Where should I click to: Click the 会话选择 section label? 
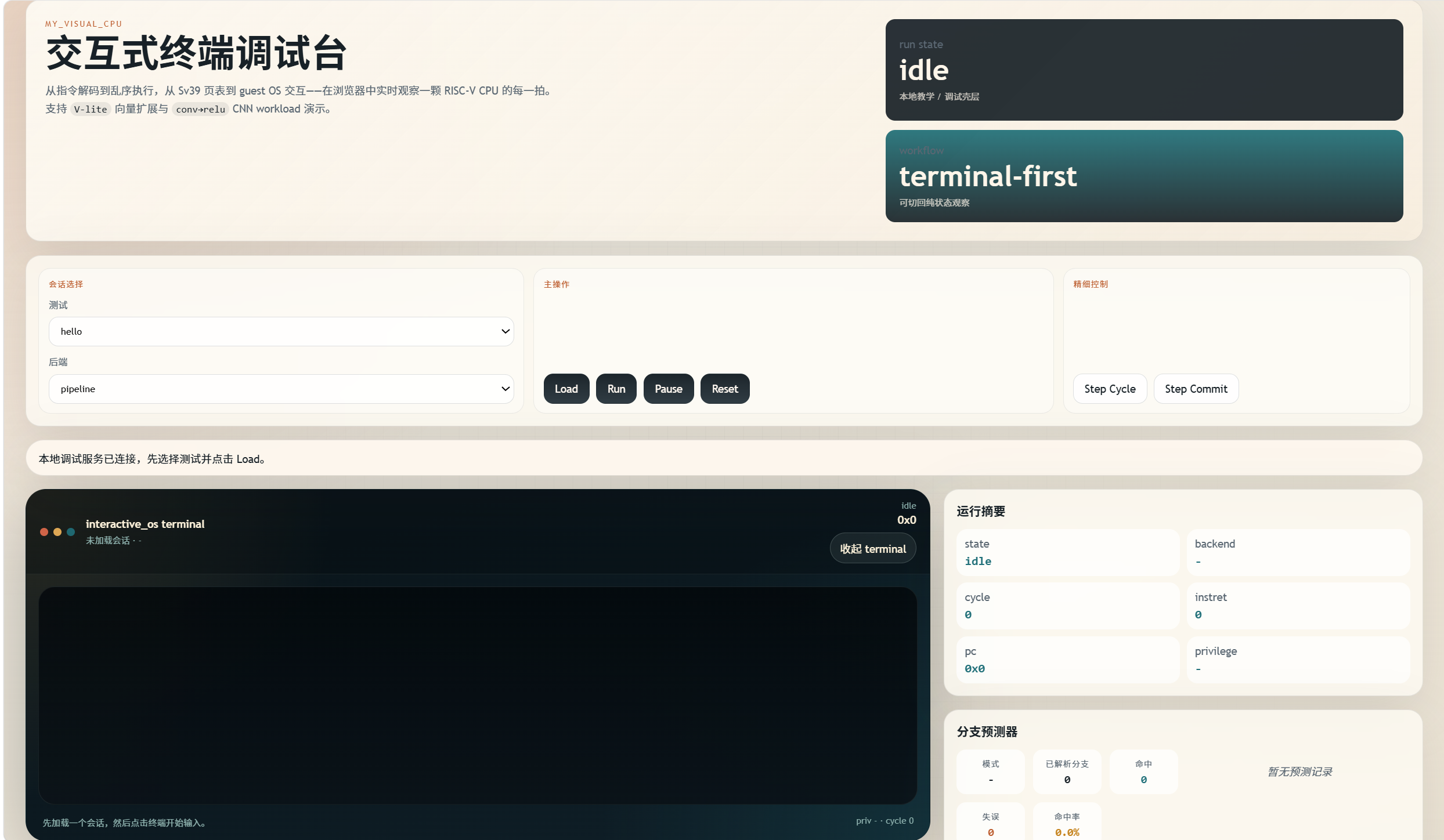(x=66, y=284)
